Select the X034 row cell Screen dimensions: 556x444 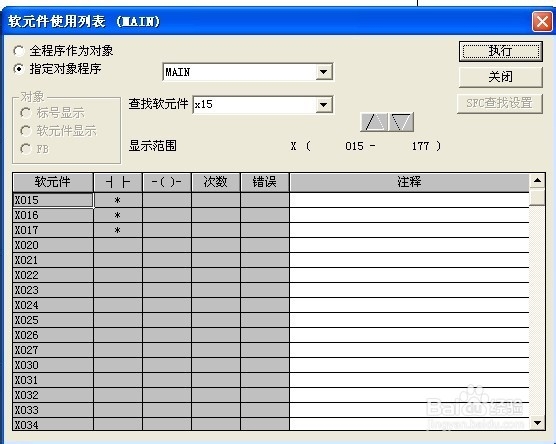(x=53, y=424)
